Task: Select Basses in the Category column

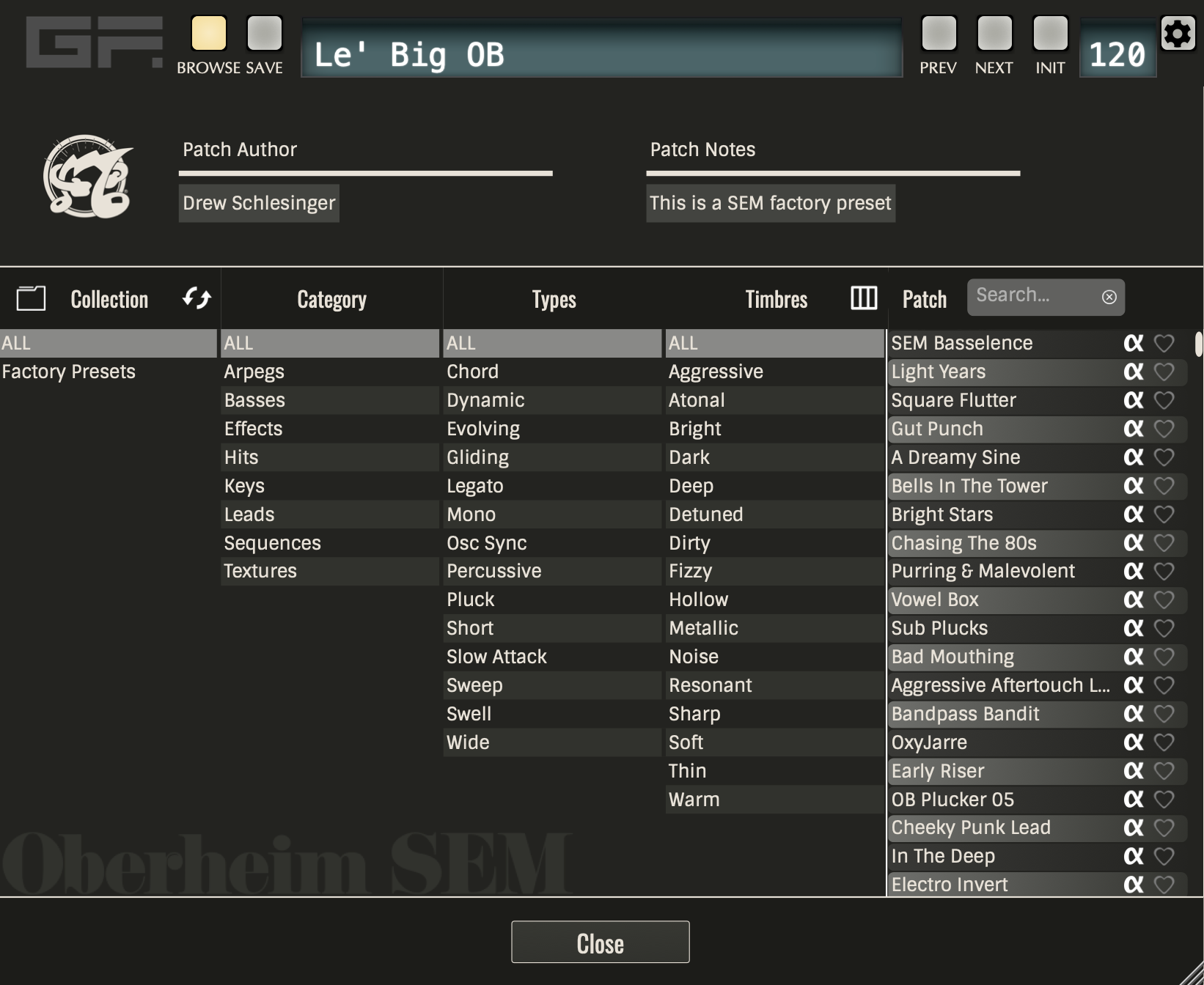Action: 254,399
